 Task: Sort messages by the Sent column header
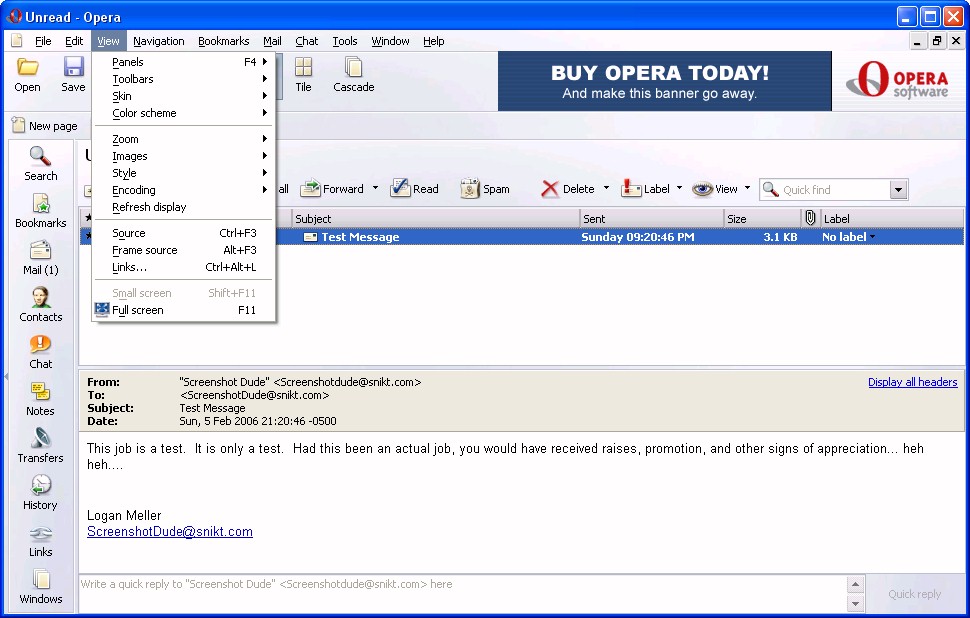tap(650, 218)
